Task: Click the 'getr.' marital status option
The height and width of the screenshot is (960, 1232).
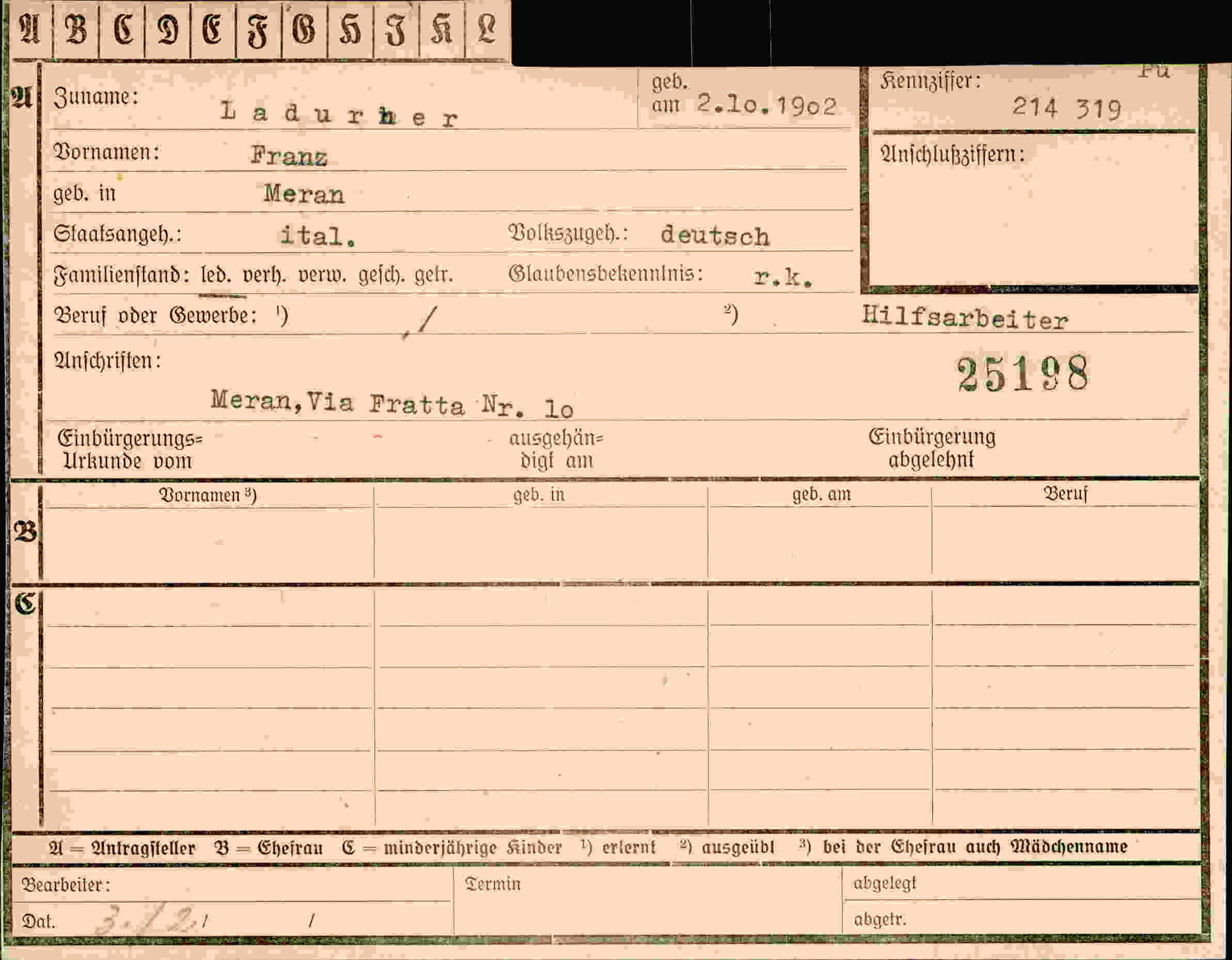Action: click(434, 276)
